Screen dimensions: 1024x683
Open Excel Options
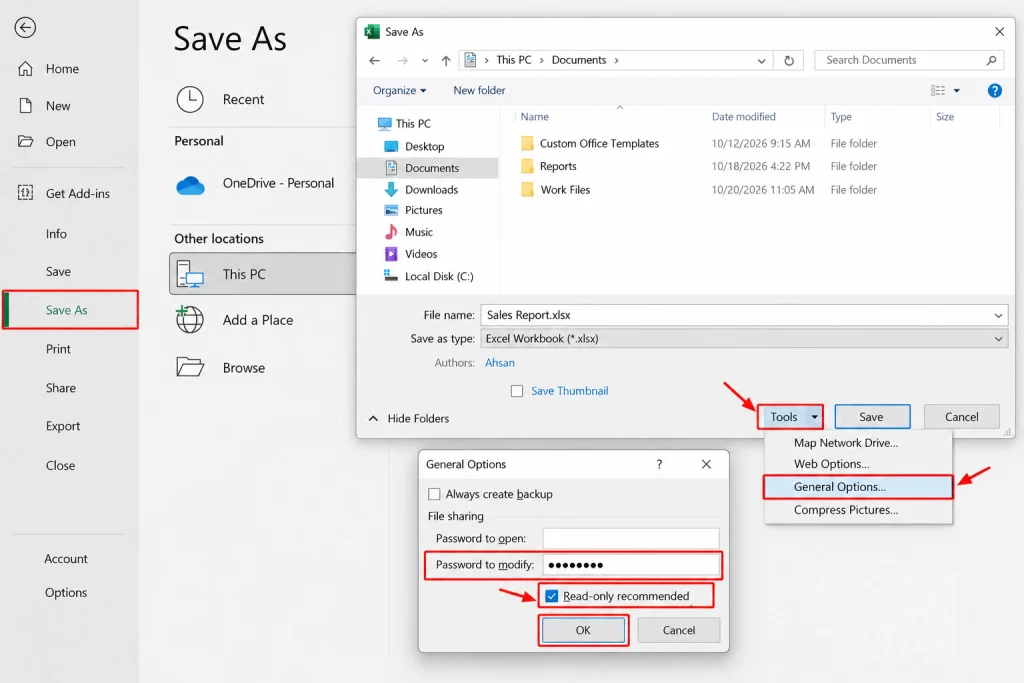[x=65, y=592]
